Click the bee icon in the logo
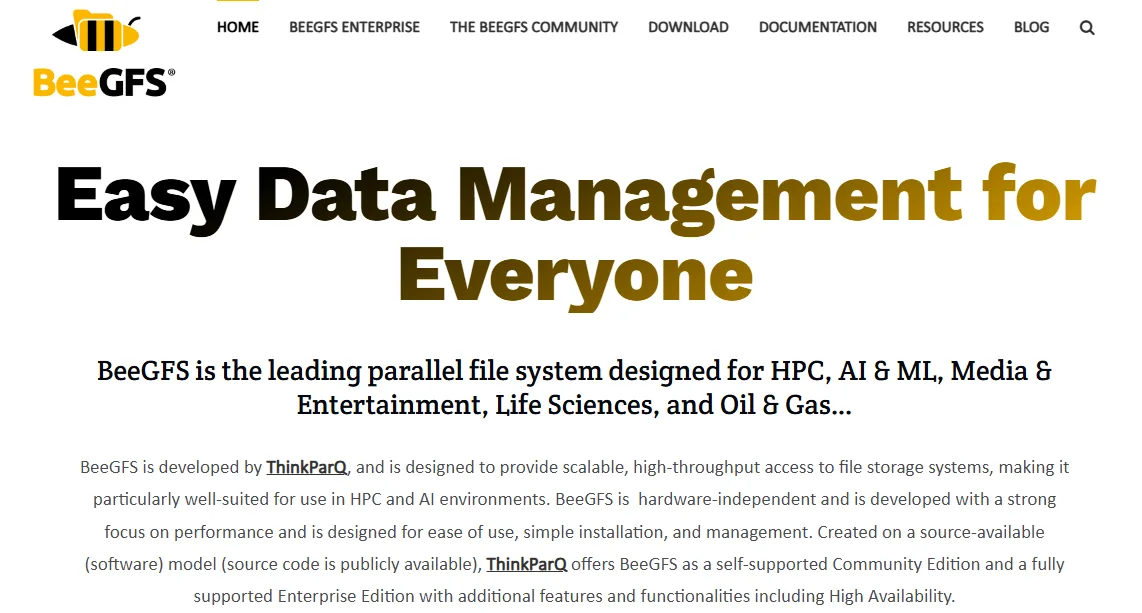This screenshot has width=1142, height=613. [x=95, y=33]
